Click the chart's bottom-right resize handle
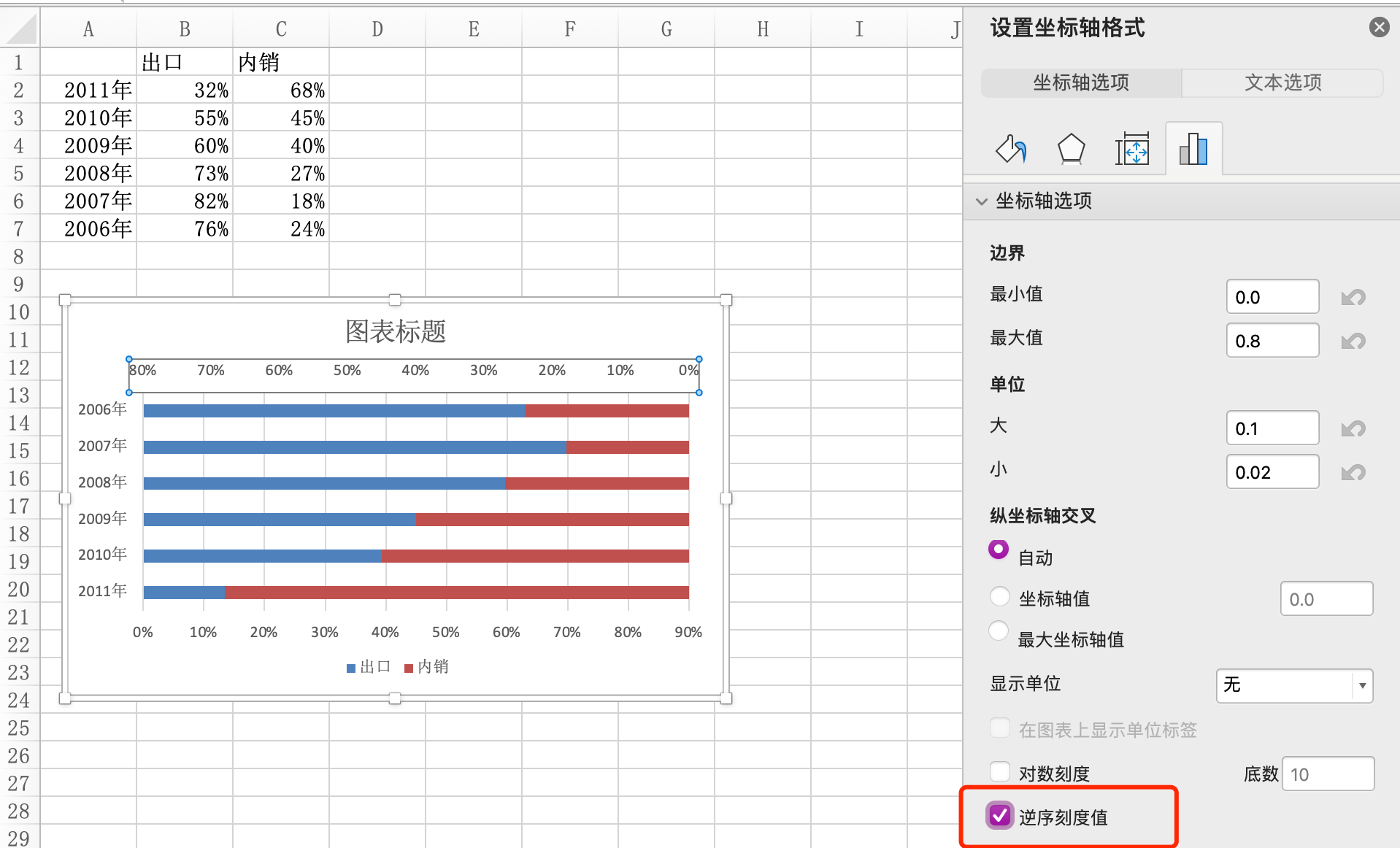1400x848 pixels. (x=726, y=698)
